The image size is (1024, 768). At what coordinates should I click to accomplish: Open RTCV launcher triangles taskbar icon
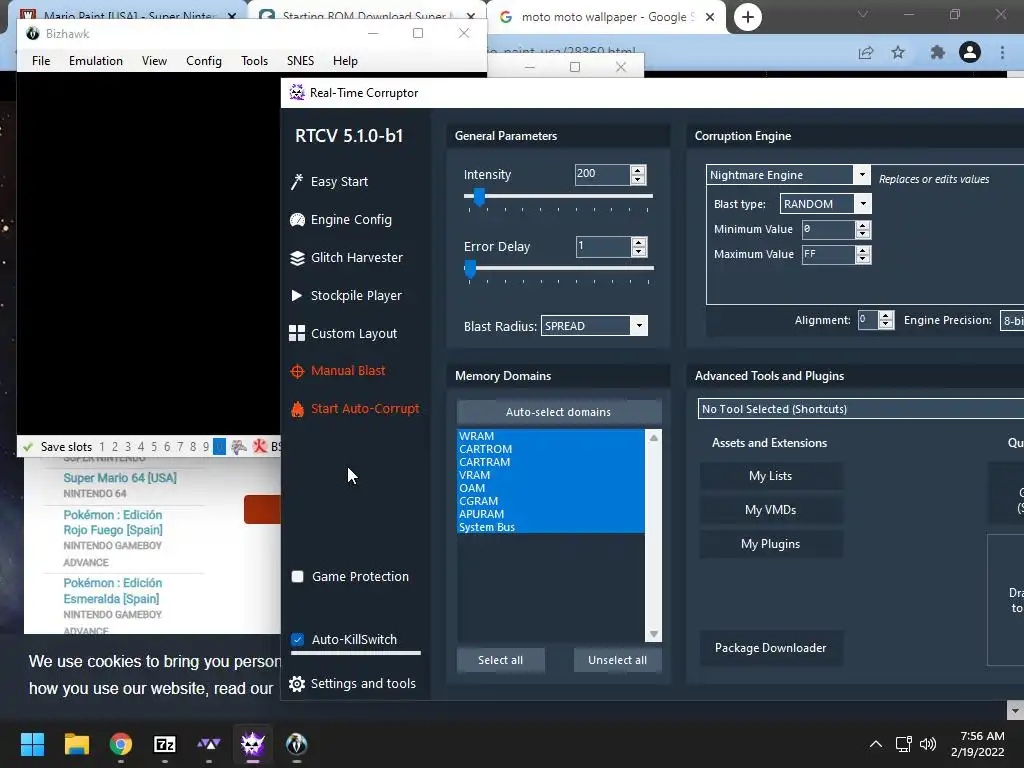tap(209, 744)
